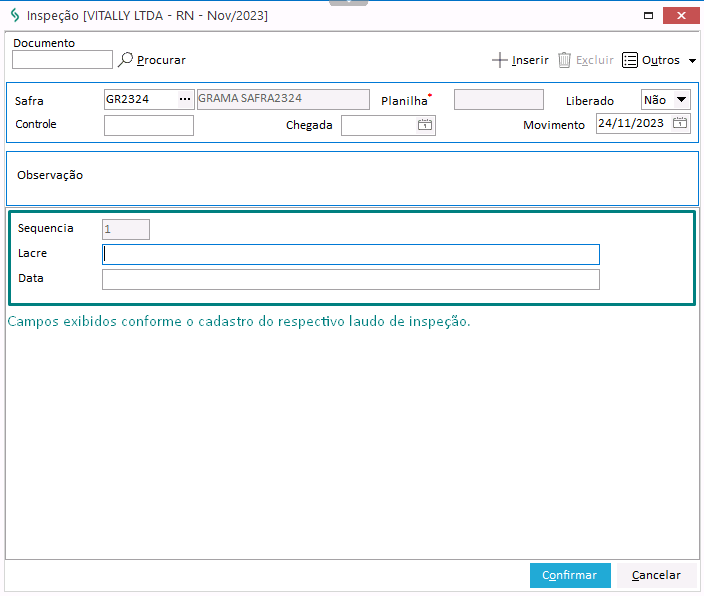This screenshot has width=704, height=596.
Task: Click the Inserir button label
Action: (x=530, y=60)
